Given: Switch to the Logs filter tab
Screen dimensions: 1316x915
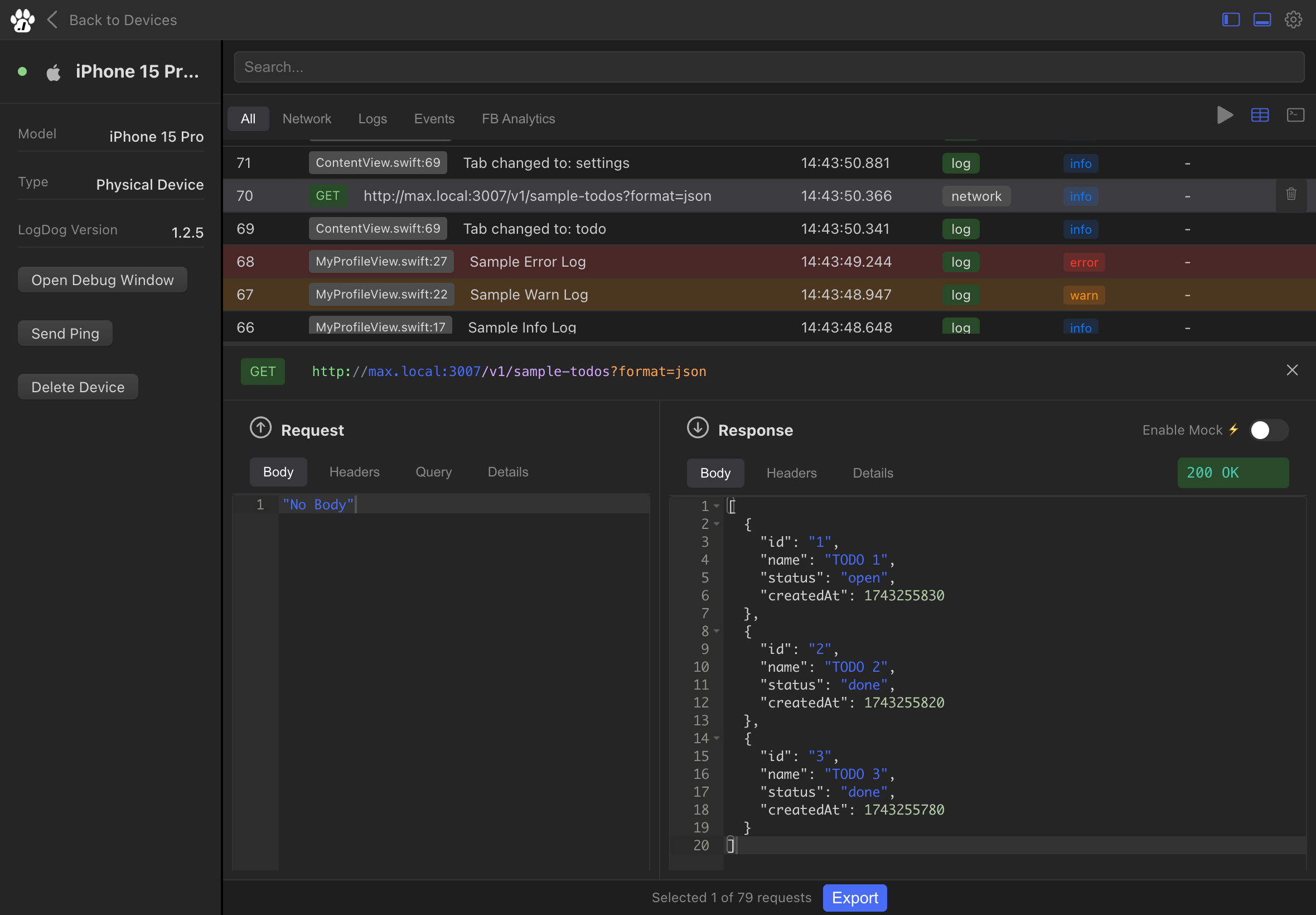Looking at the screenshot, I should click(x=372, y=119).
